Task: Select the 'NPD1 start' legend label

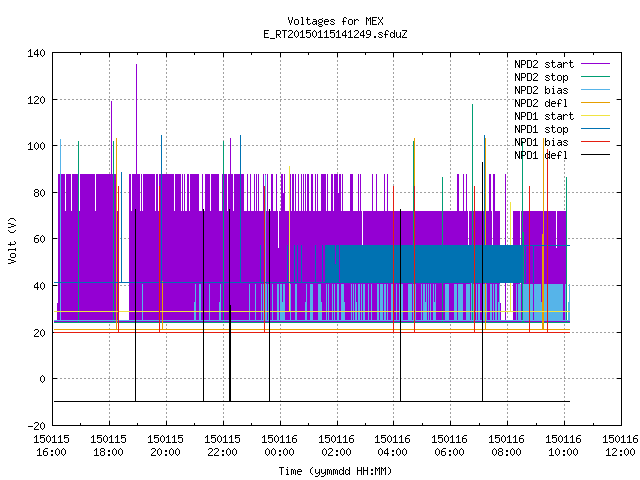Action: point(544,116)
